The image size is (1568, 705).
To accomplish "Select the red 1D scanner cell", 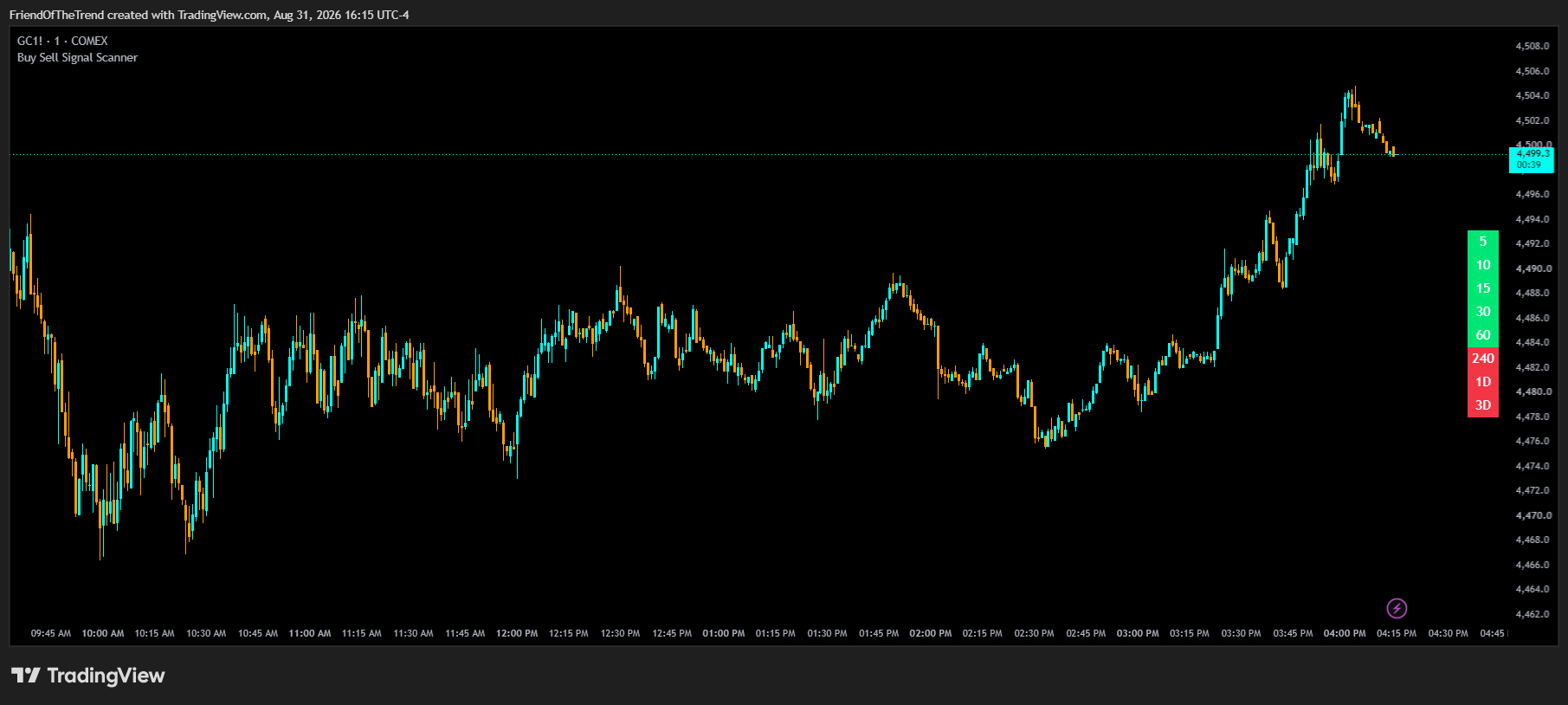I will coord(1483,382).
